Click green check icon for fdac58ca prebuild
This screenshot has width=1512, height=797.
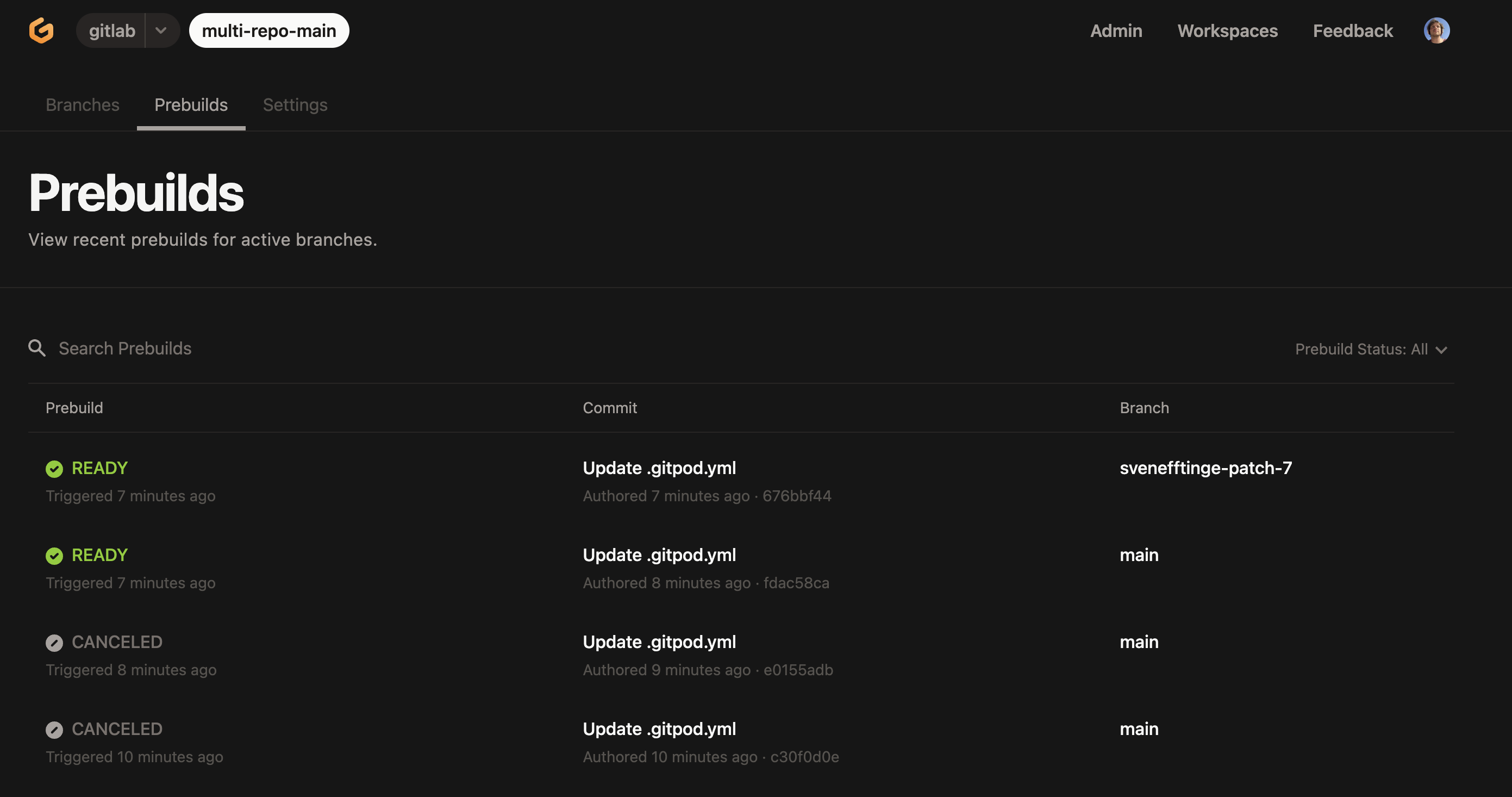(x=54, y=556)
